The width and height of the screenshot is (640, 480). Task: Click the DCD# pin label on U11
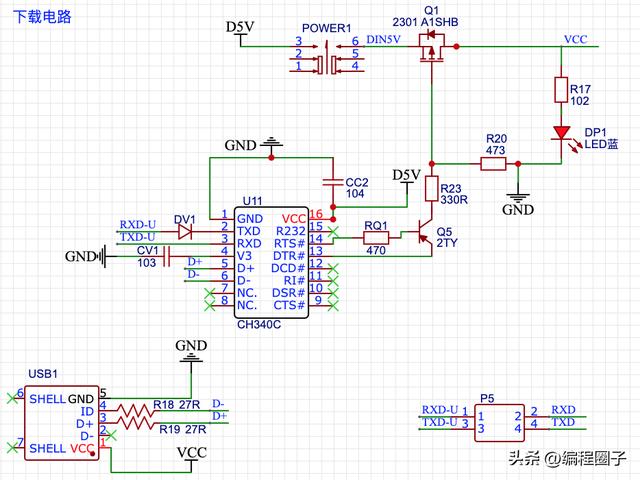(x=288, y=268)
